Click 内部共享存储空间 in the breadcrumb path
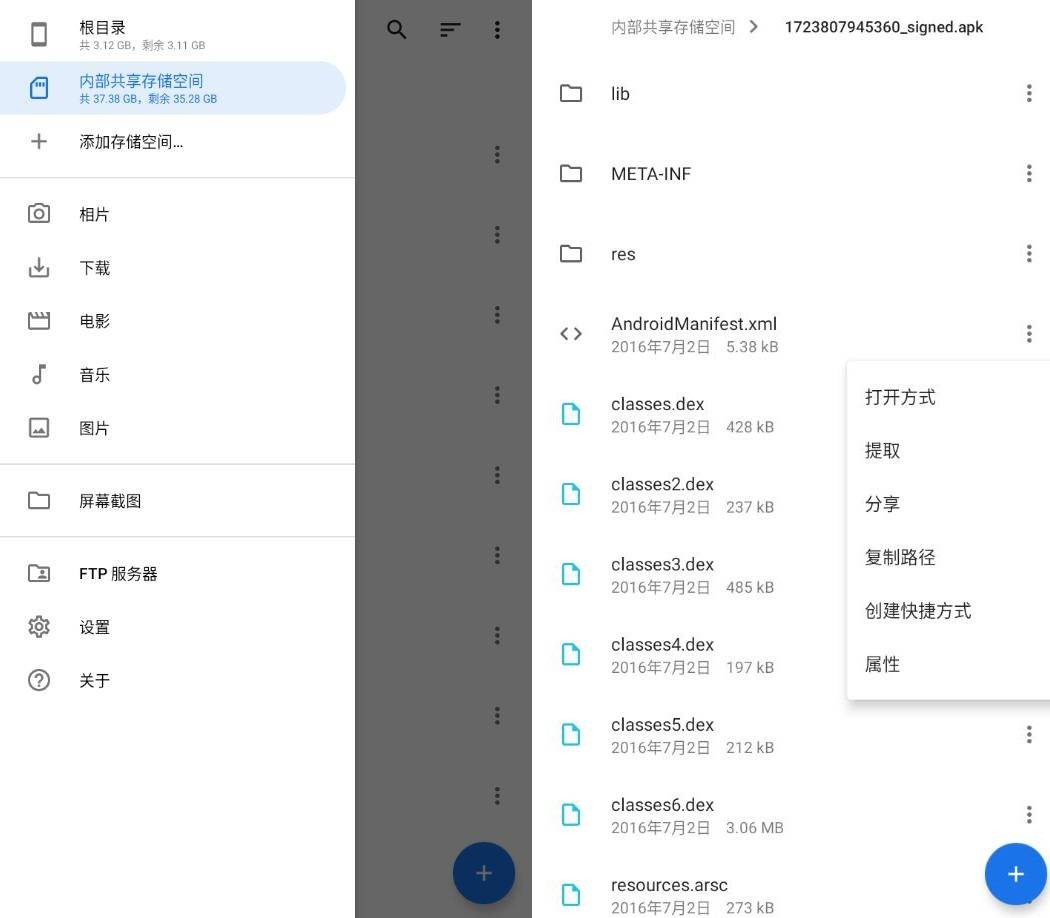 coord(673,28)
